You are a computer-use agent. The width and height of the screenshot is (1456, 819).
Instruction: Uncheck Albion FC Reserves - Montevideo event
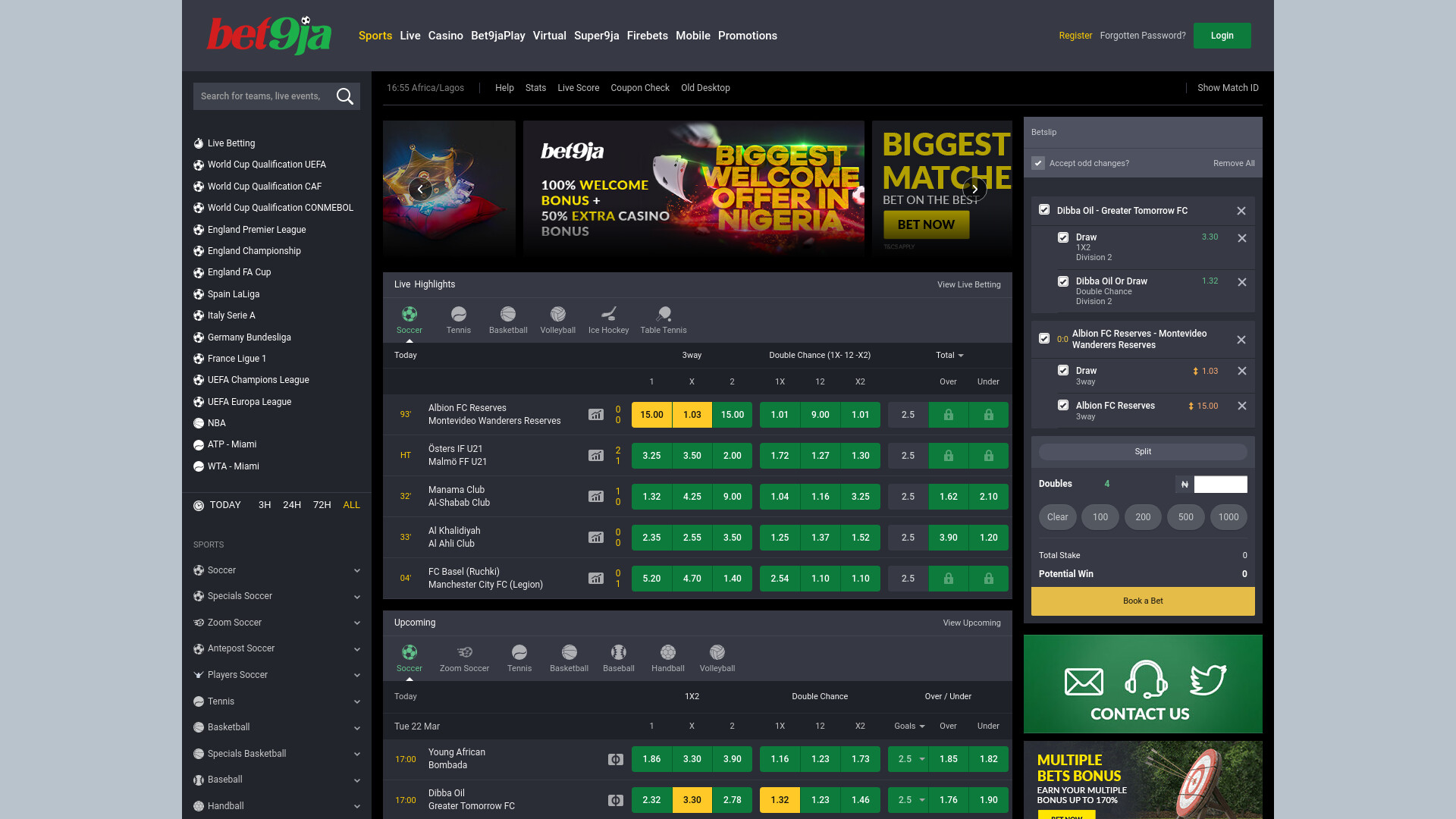(x=1044, y=338)
